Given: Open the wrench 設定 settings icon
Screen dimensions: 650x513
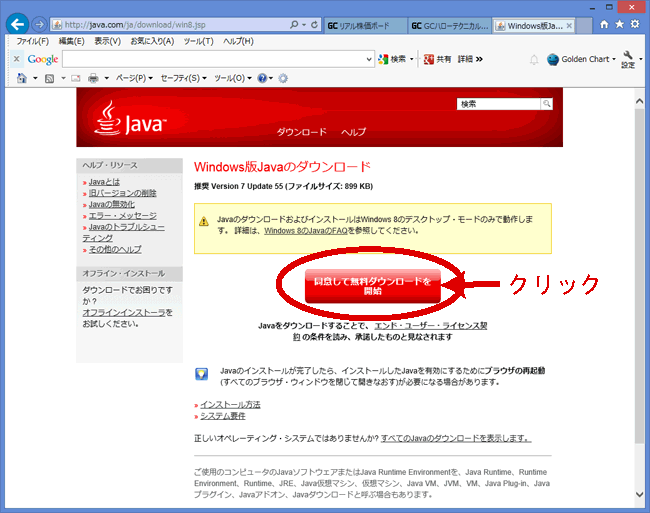Looking at the screenshot, I should tap(628, 59).
